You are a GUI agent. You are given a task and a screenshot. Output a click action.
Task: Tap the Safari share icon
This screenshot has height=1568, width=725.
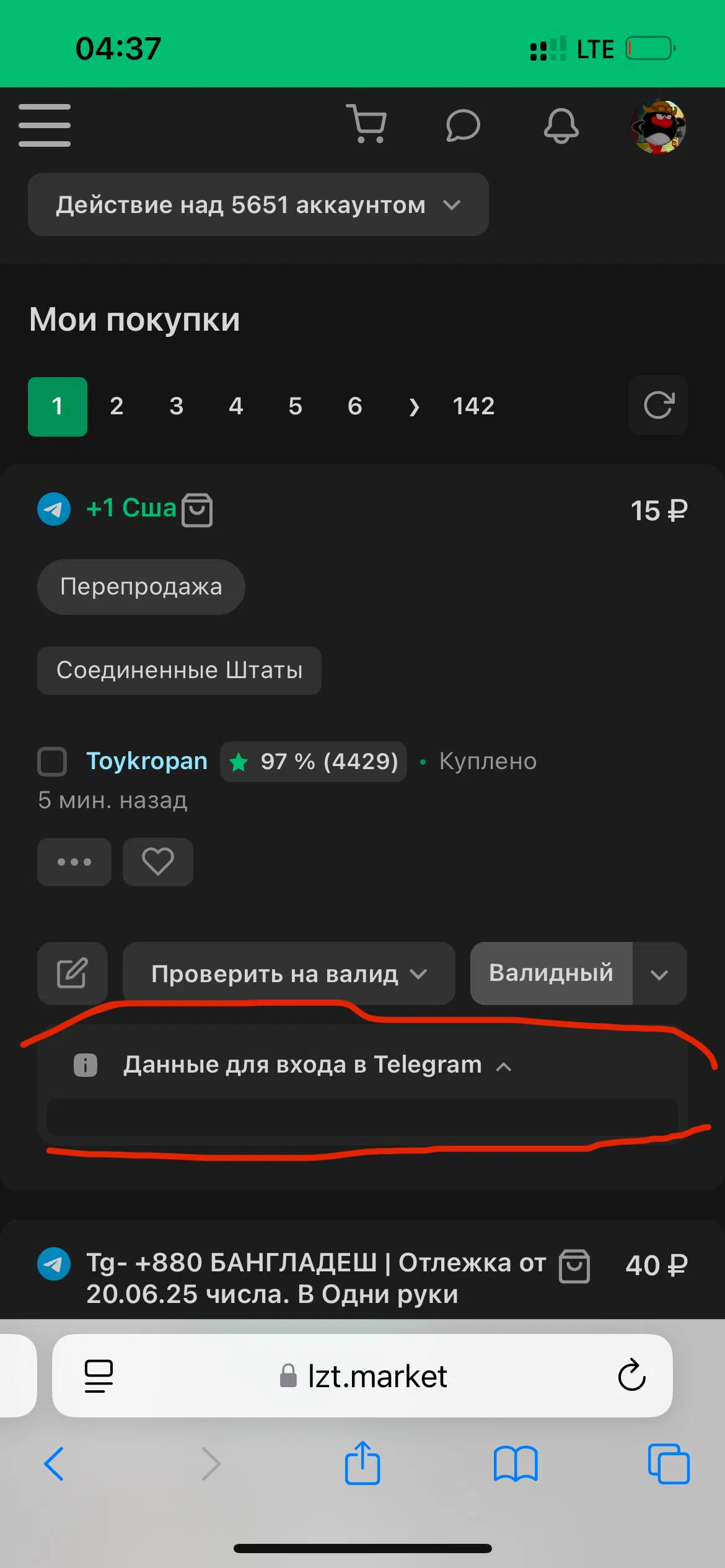click(362, 1463)
